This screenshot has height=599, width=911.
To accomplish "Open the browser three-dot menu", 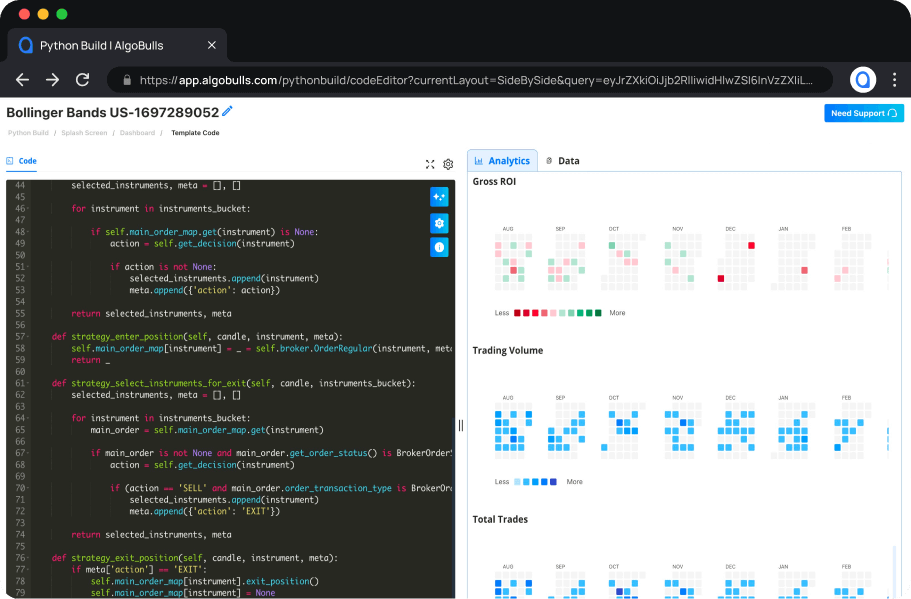I will pos(894,80).
